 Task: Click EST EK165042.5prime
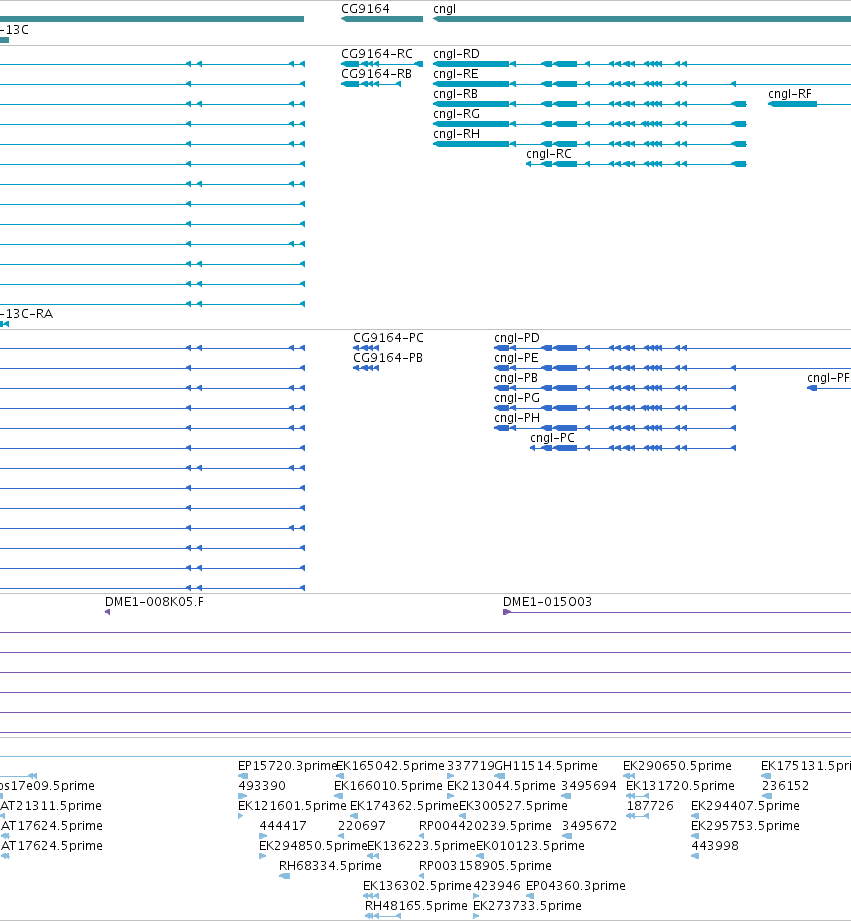(390, 765)
